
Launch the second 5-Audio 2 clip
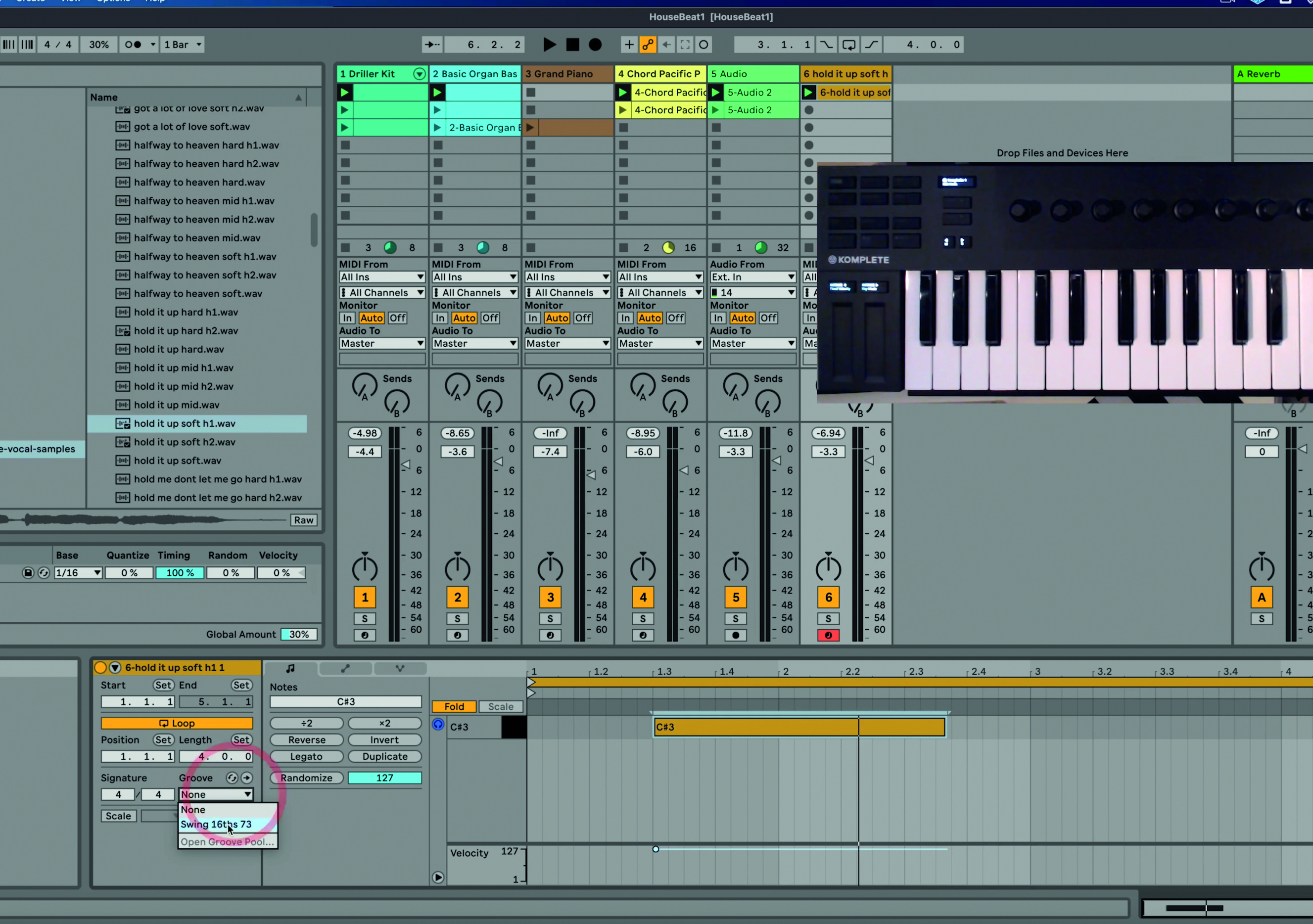(715, 110)
